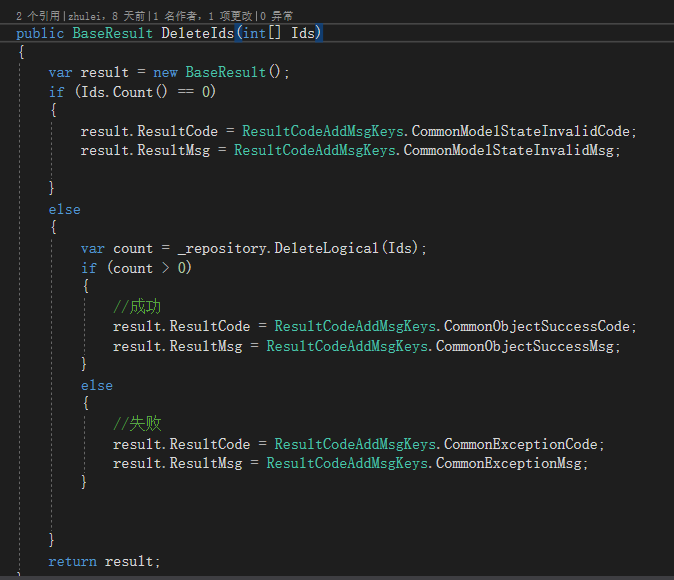
Task: Click the '//成功' comment
Action: pos(137,307)
